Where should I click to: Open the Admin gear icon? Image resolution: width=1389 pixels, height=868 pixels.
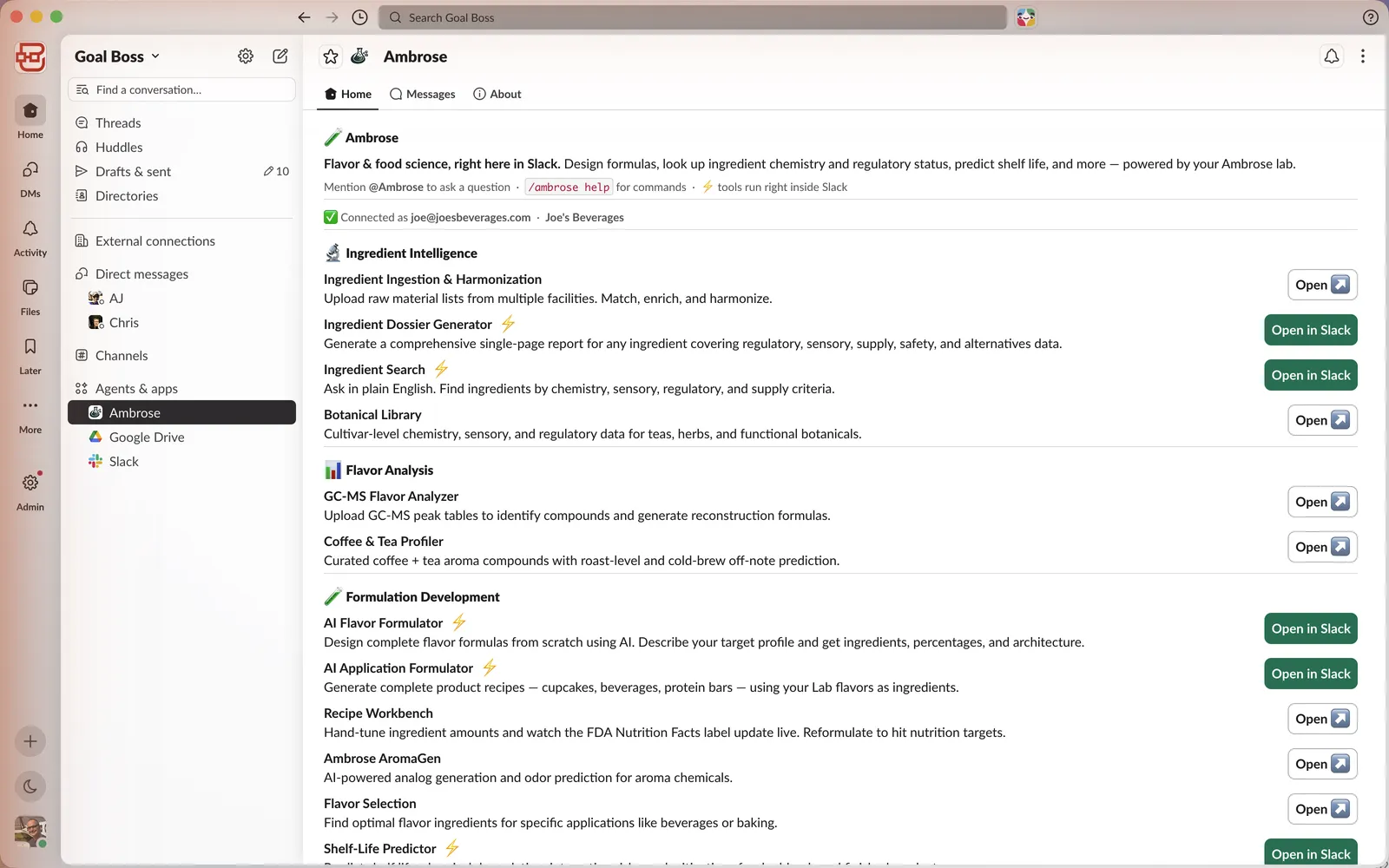(x=30, y=483)
